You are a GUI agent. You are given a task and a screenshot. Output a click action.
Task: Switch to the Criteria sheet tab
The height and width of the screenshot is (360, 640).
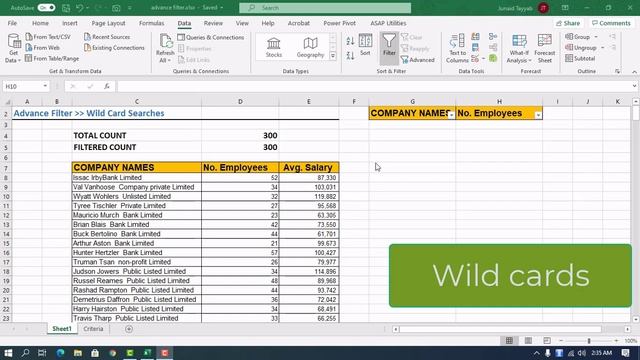click(x=93, y=329)
